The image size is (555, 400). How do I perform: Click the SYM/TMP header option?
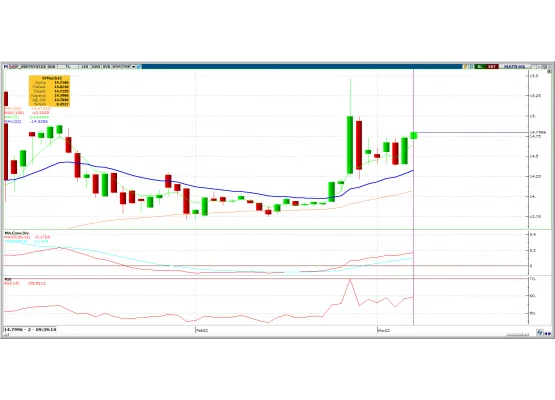click(x=121, y=66)
